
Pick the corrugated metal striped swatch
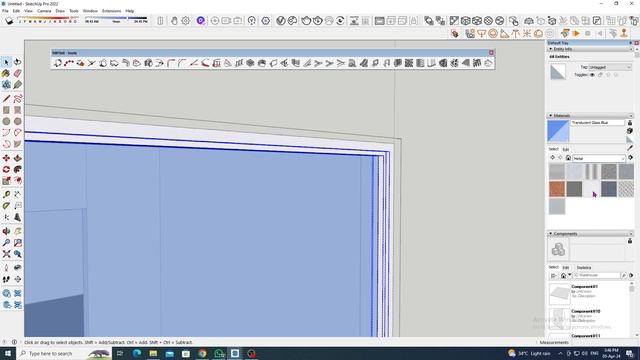591,172
